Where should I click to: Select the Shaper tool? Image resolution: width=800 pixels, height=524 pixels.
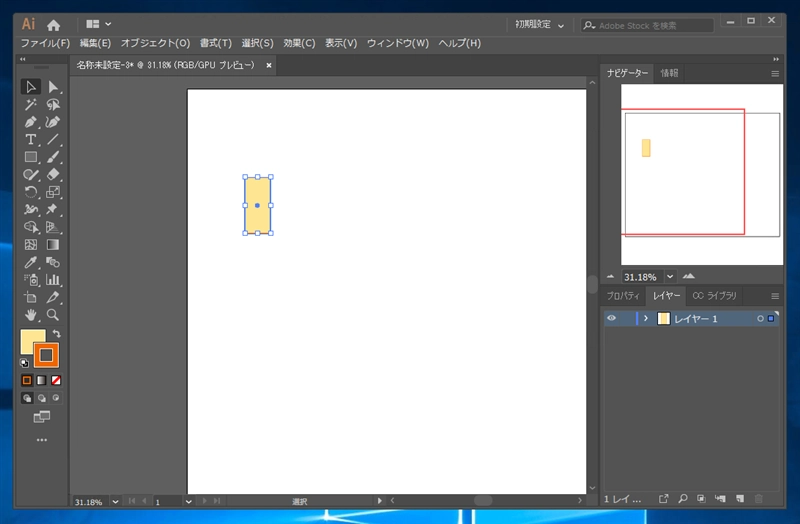pyautogui.click(x=31, y=174)
